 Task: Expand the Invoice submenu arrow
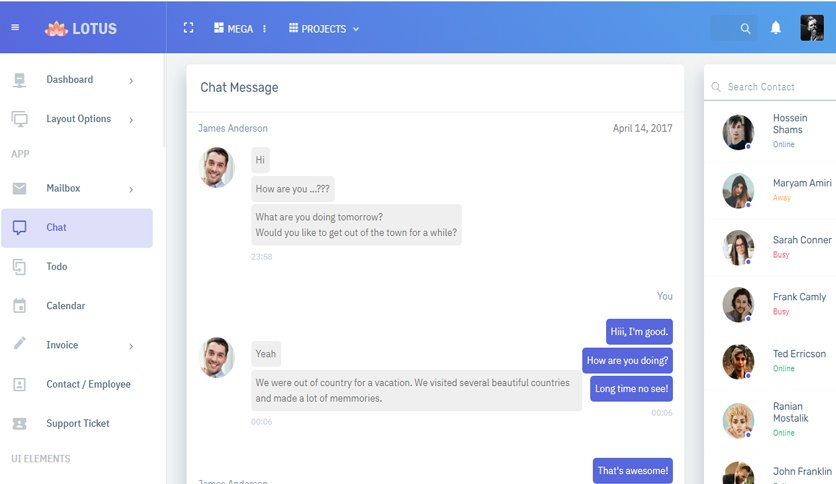point(131,346)
